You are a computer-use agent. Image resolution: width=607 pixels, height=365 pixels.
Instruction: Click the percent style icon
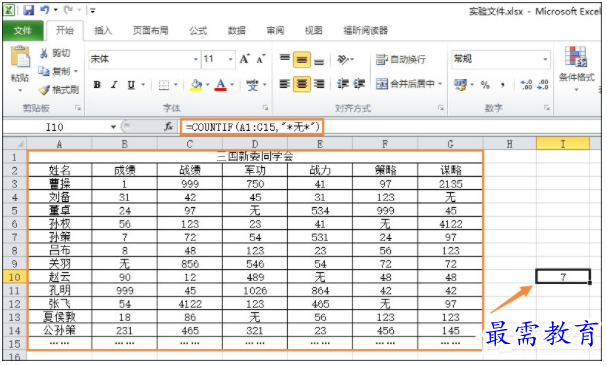[x=485, y=84]
